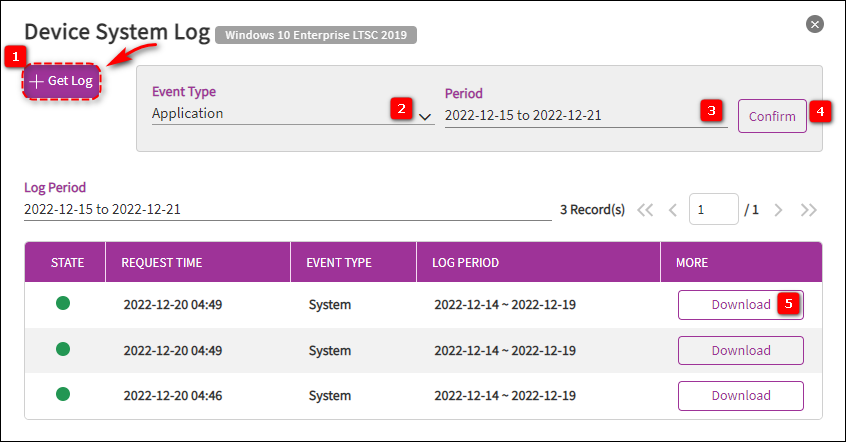
Task: Click the Period date range field
Action: pos(570,115)
